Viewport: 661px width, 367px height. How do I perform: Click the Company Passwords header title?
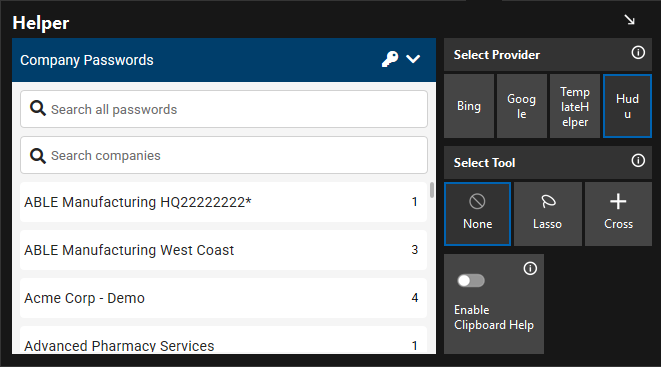click(x=87, y=60)
